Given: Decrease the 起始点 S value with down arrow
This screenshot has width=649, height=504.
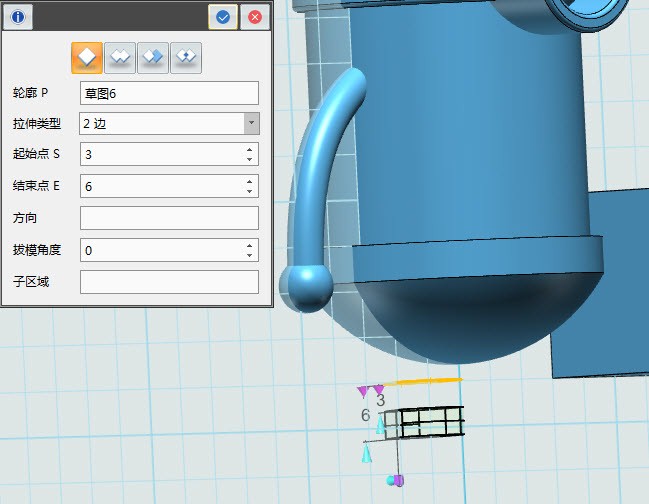Looking at the screenshot, I should pos(249,159).
